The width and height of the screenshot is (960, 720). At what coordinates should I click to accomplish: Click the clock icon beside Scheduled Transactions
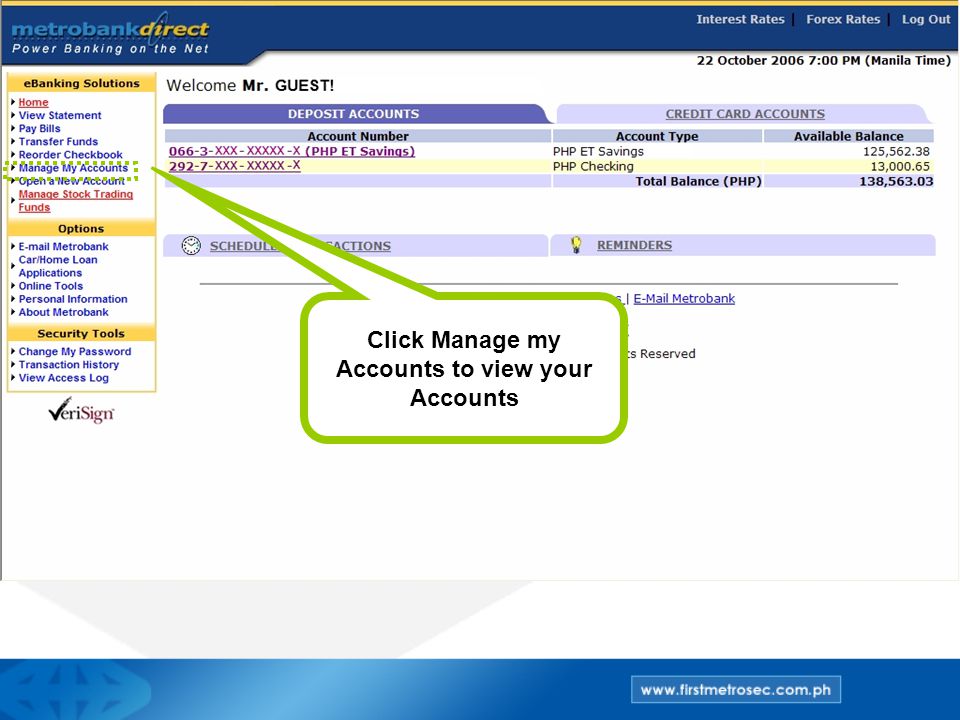tap(191, 246)
